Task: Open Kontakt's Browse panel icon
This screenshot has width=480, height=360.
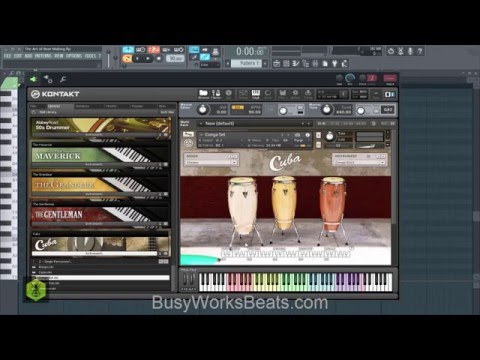Action: 203,94
